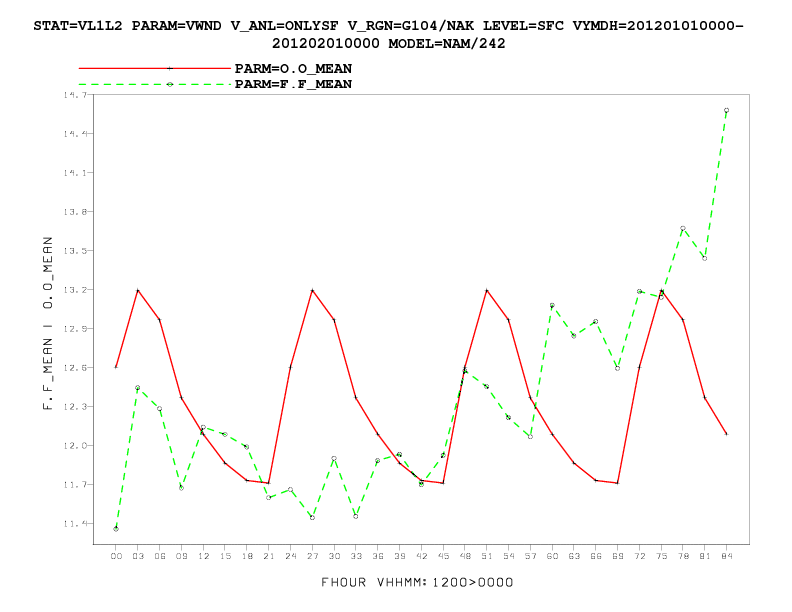792x612 pixels.
Task: Click x-axis tick label 45
Action: point(443,556)
